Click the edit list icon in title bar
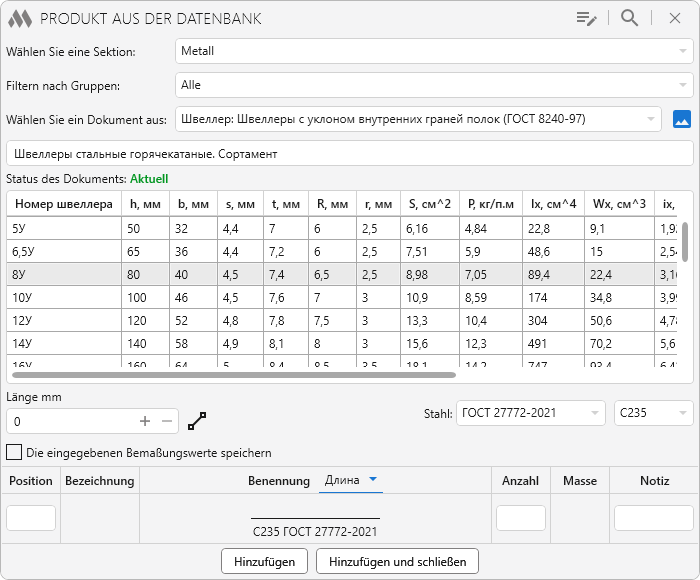 coord(586,18)
